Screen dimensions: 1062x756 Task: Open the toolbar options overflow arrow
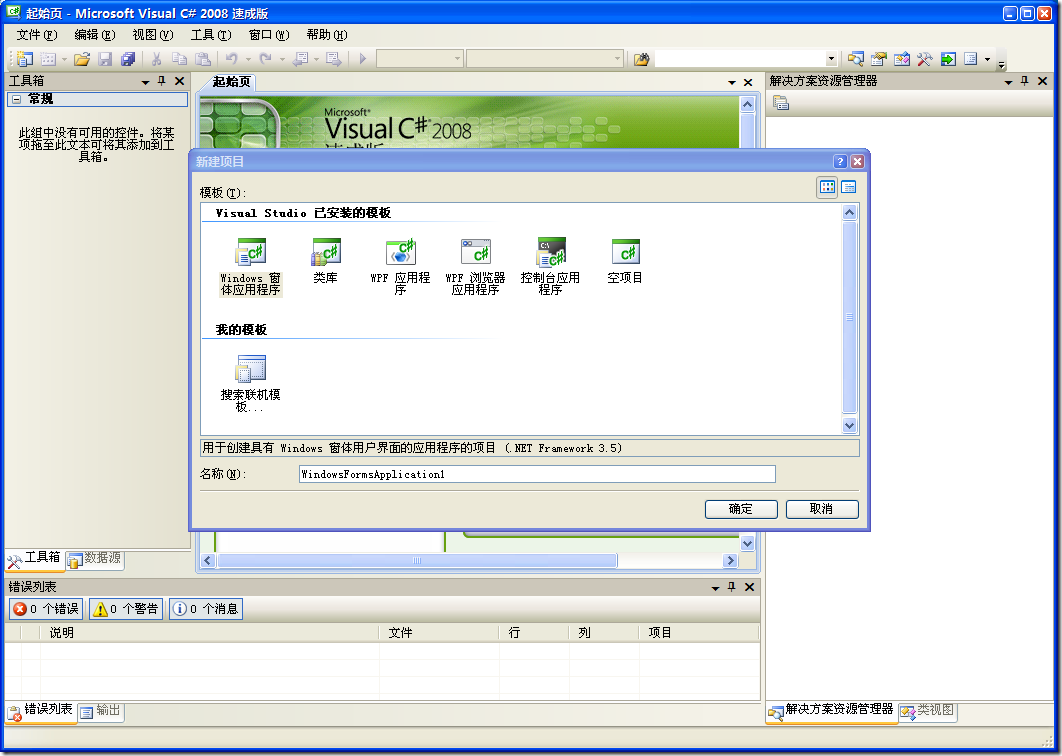pos(1001,64)
